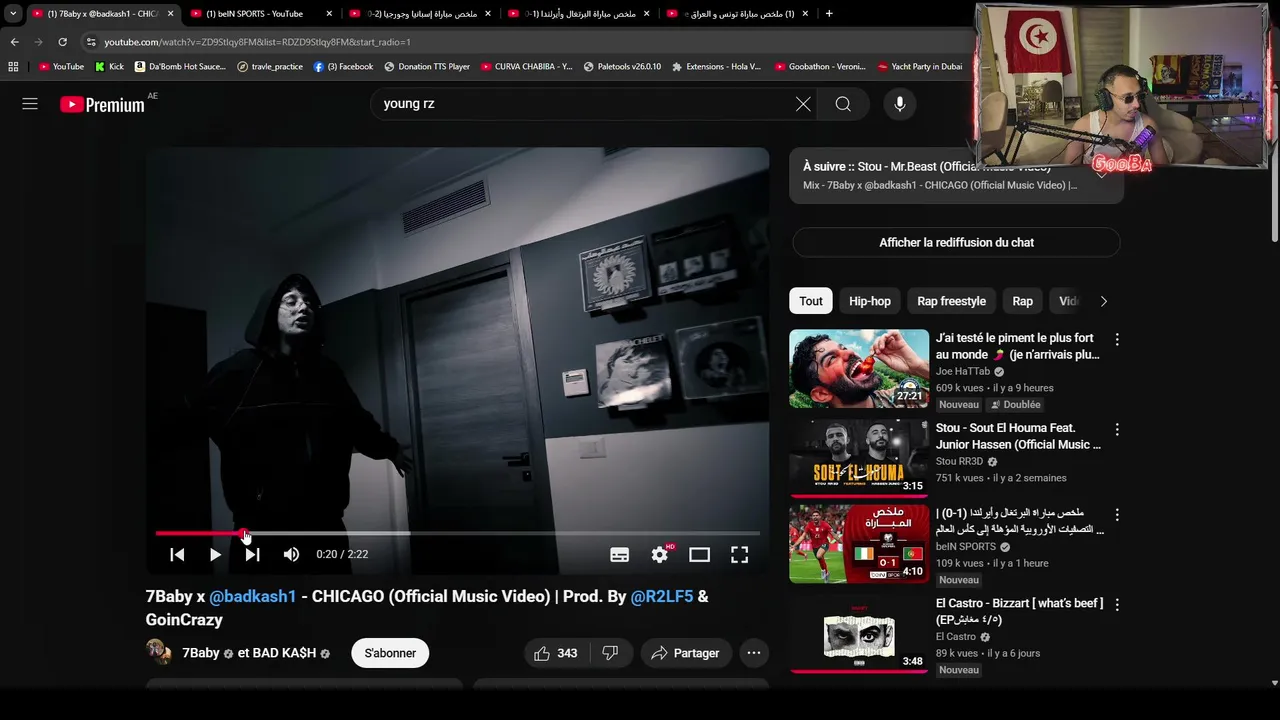Open the Paletools v26.0.10 bookmark

[622, 67]
